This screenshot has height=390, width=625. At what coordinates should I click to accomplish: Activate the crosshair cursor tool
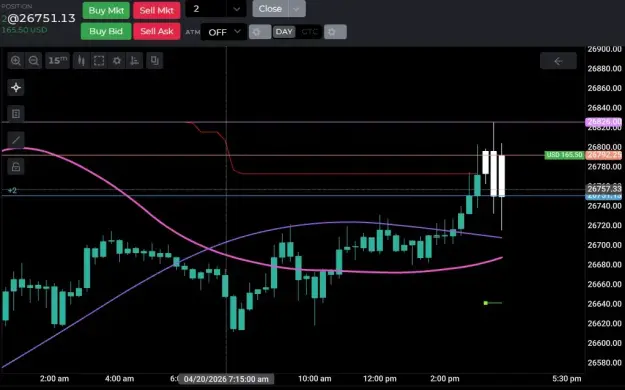[x=16, y=87]
